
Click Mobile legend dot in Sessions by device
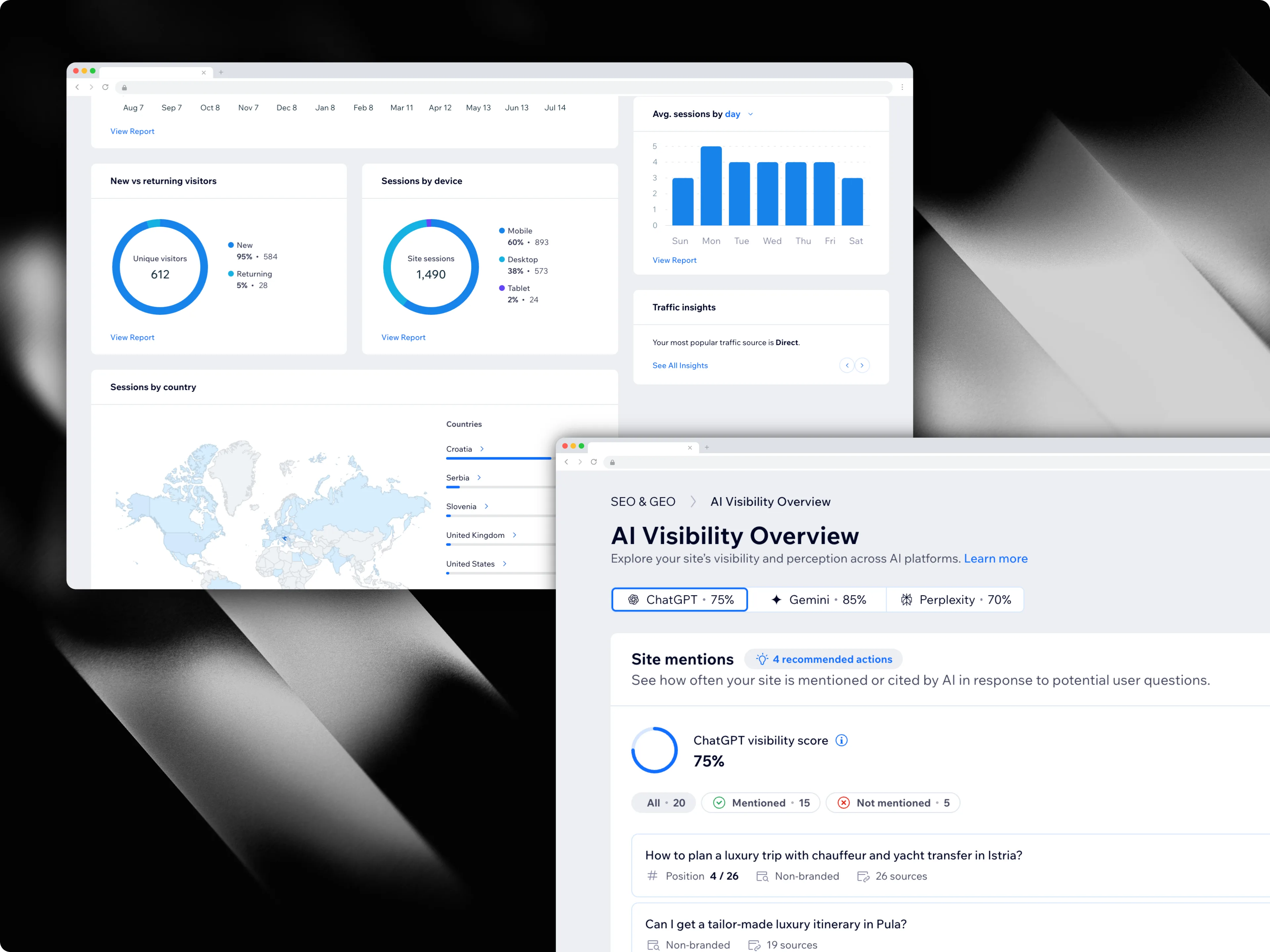click(502, 231)
